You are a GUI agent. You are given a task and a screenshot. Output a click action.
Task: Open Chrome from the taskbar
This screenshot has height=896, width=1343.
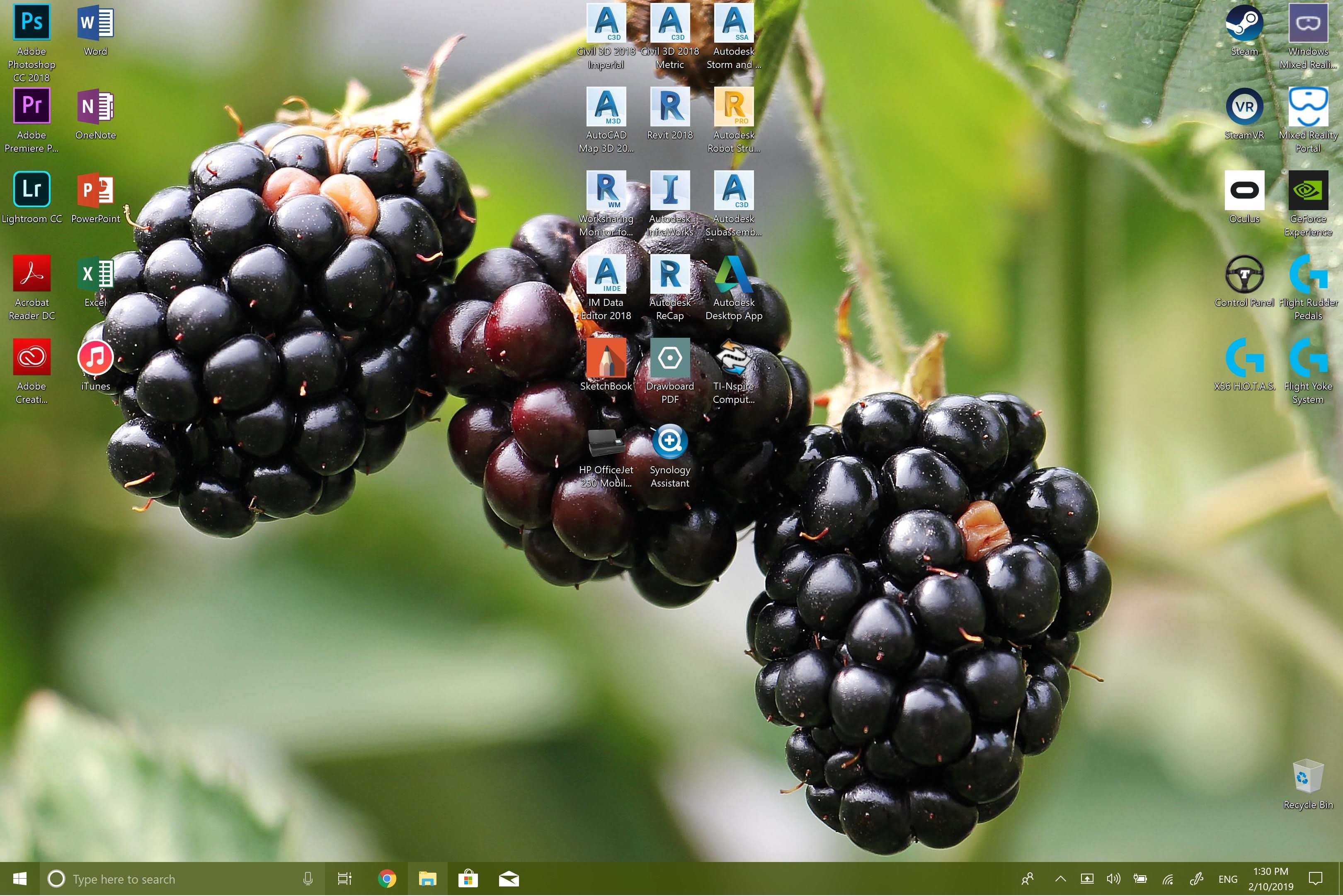tap(387, 879)
